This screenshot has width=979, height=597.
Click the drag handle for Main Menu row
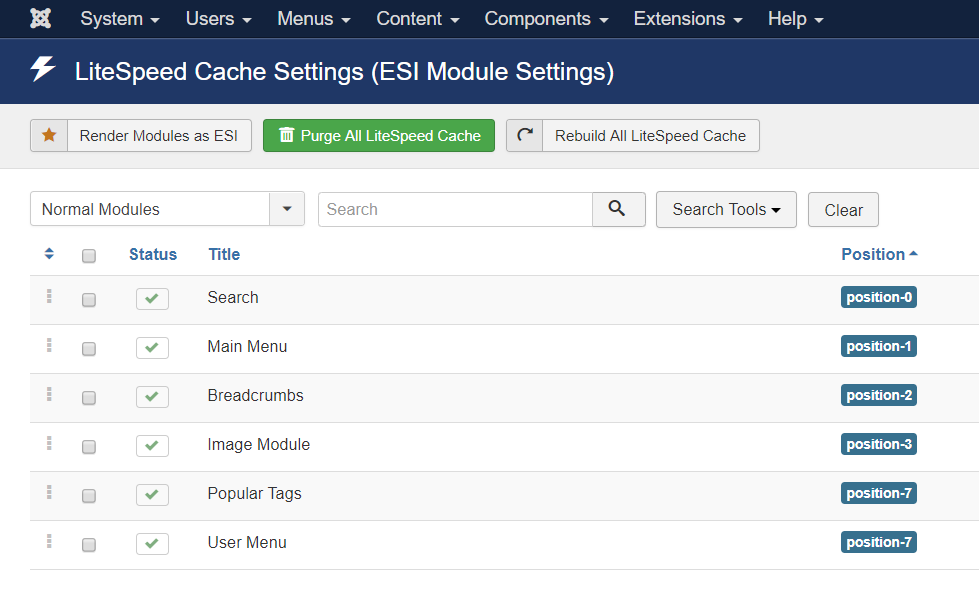(x=49, y=345)
